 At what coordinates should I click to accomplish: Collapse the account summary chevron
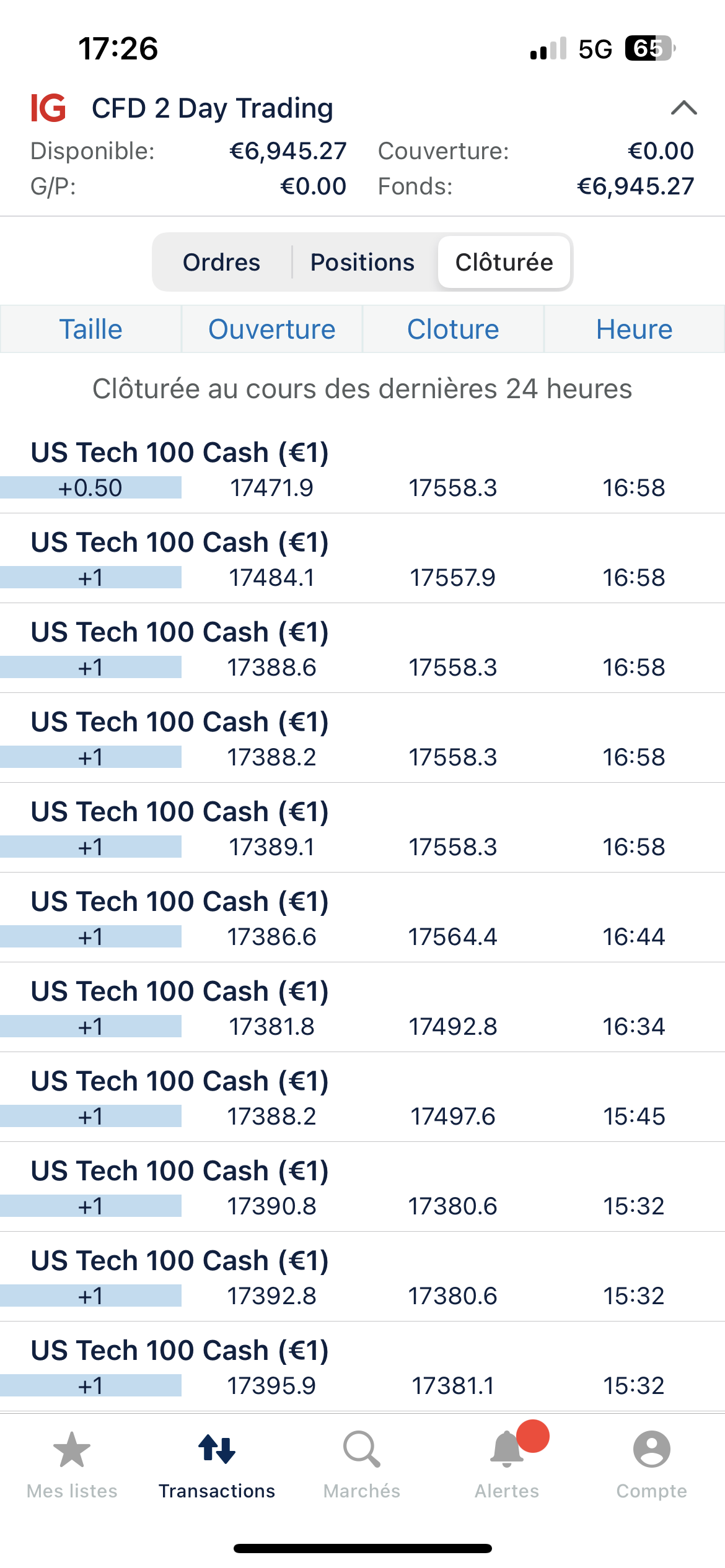point(683,108)
